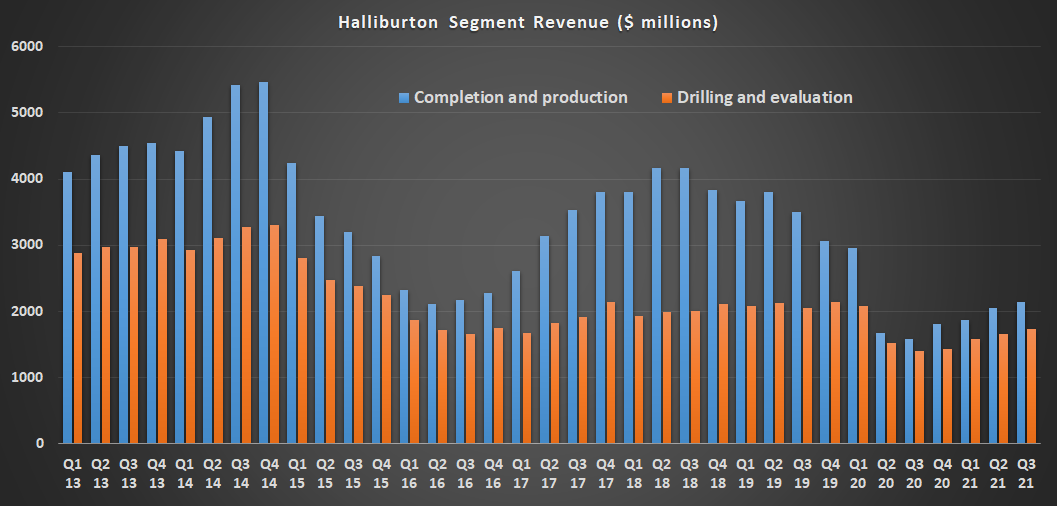Select the blue bar for Q3 21
1057x506 pixels.
1020,372
